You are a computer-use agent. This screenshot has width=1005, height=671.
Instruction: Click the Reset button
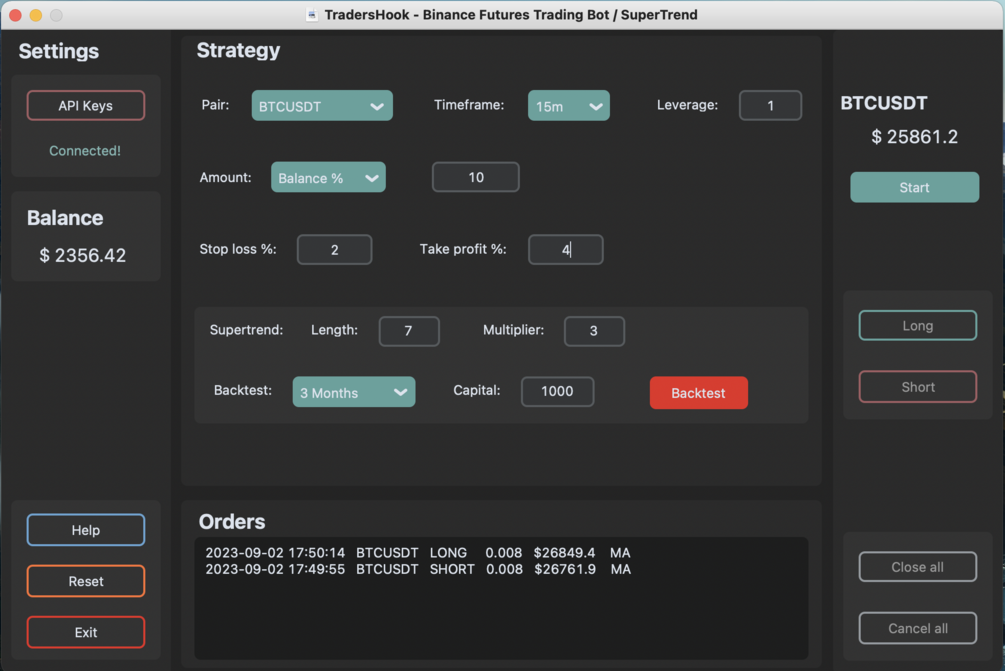click(x=85, y=581)
